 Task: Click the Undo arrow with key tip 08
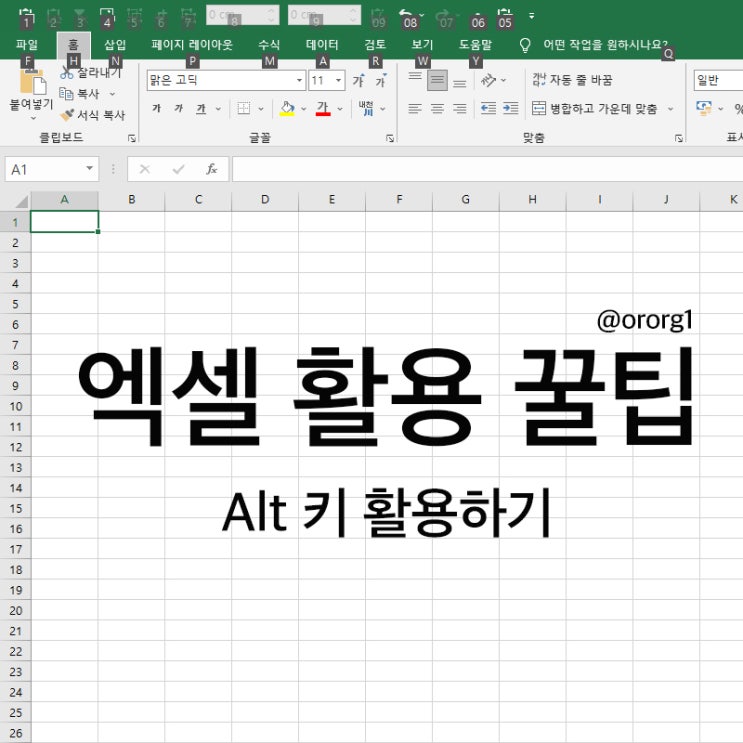[x=407, y=16]
